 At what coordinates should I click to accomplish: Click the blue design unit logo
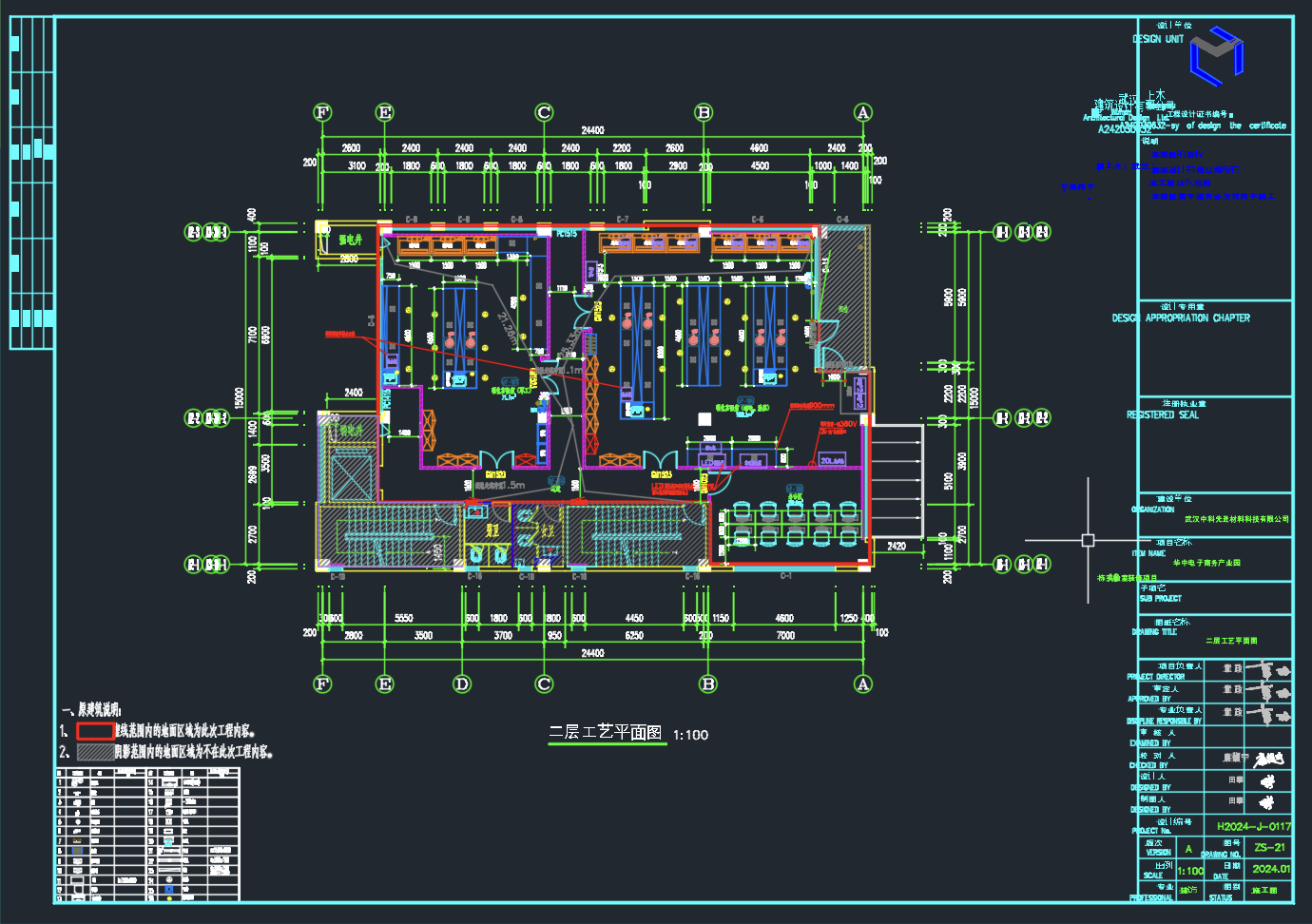pos(1217,56)
